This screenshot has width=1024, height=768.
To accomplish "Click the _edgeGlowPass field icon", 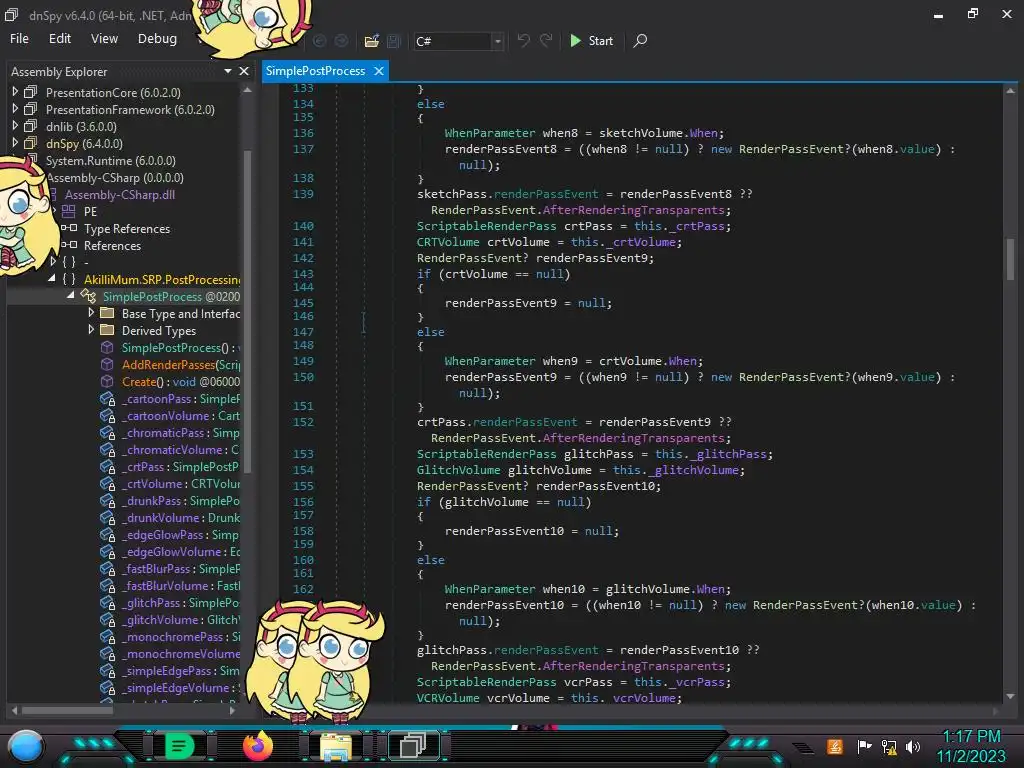I will click(x=107, y=534).
